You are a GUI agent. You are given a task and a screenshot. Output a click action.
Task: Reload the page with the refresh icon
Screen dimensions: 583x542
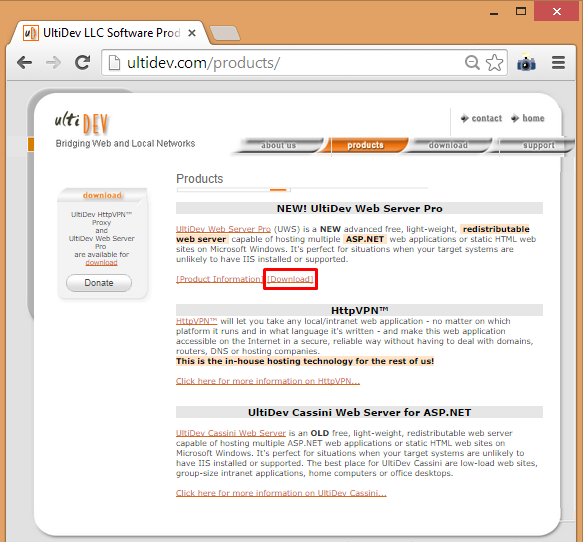pyautogui.click(x=83, y=62)
